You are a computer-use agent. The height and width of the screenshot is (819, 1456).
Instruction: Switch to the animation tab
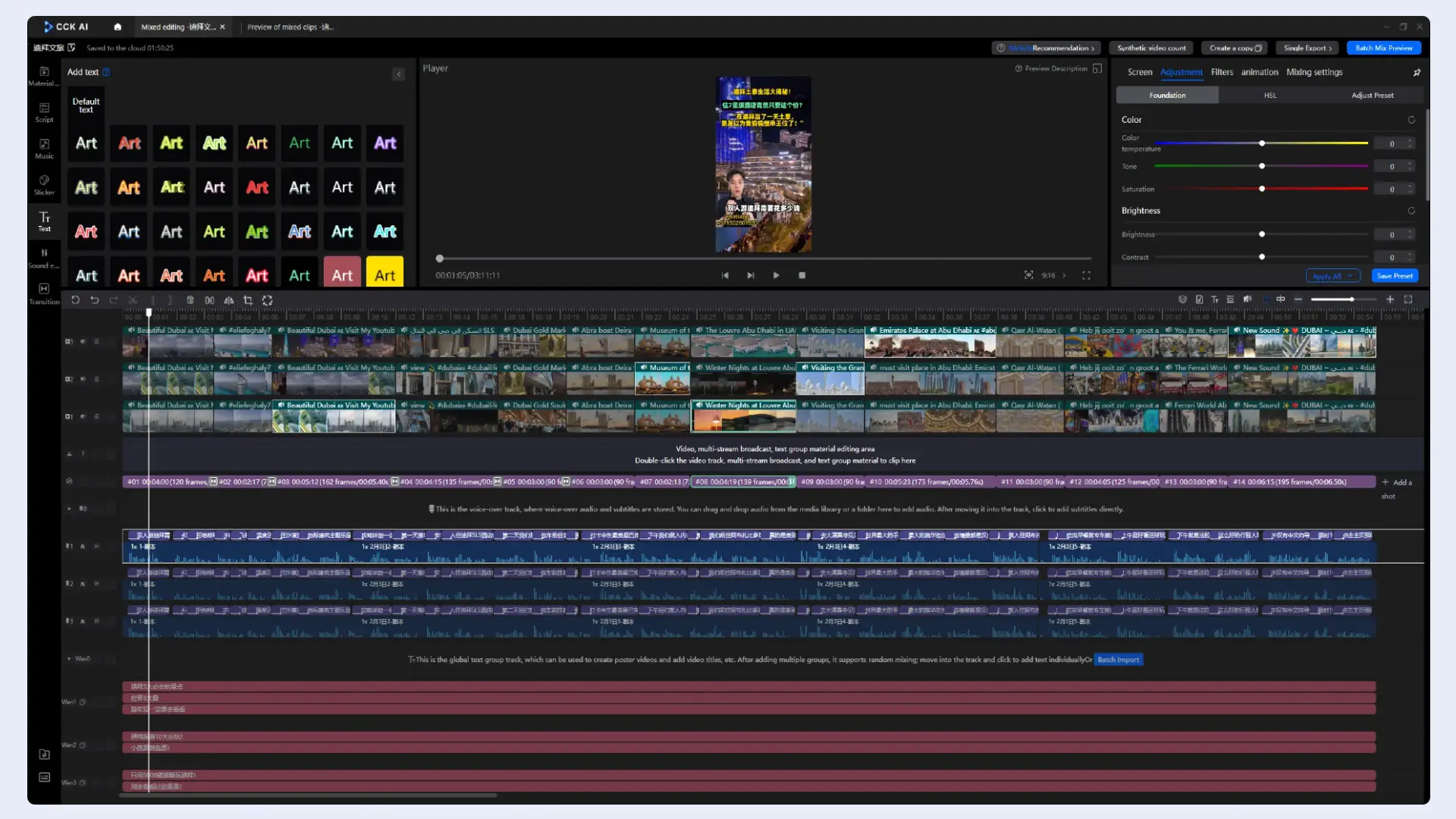tap(1260, 72)
